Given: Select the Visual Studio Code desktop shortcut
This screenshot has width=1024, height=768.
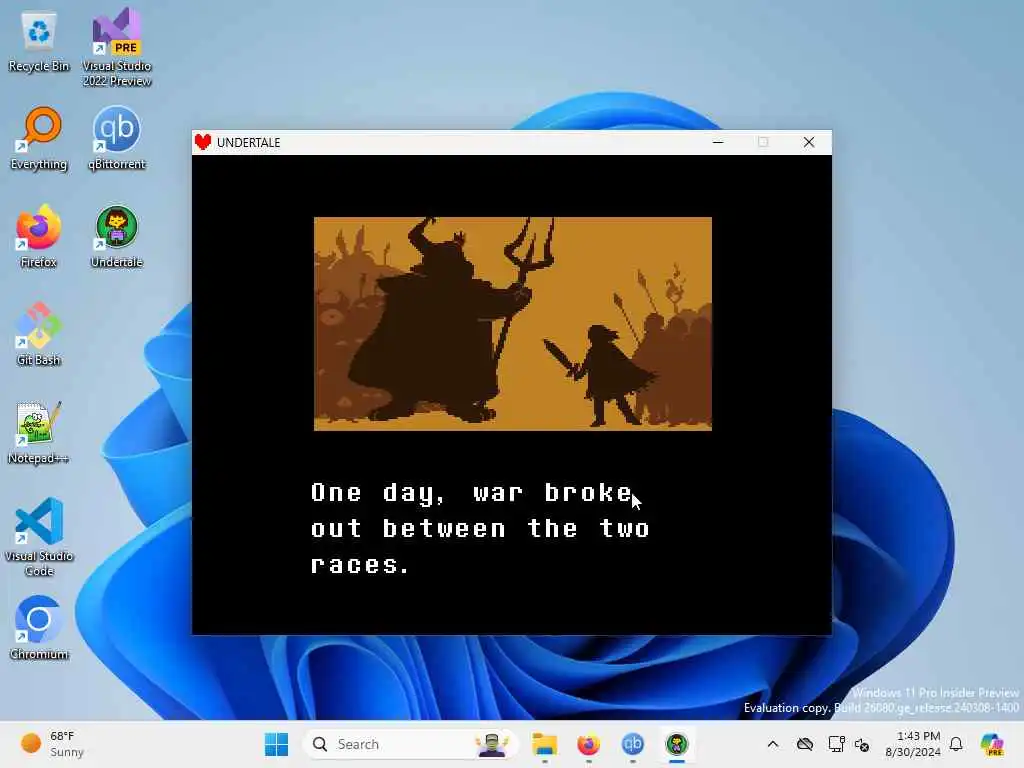Looking at the screenshot, I should [39, 537].
